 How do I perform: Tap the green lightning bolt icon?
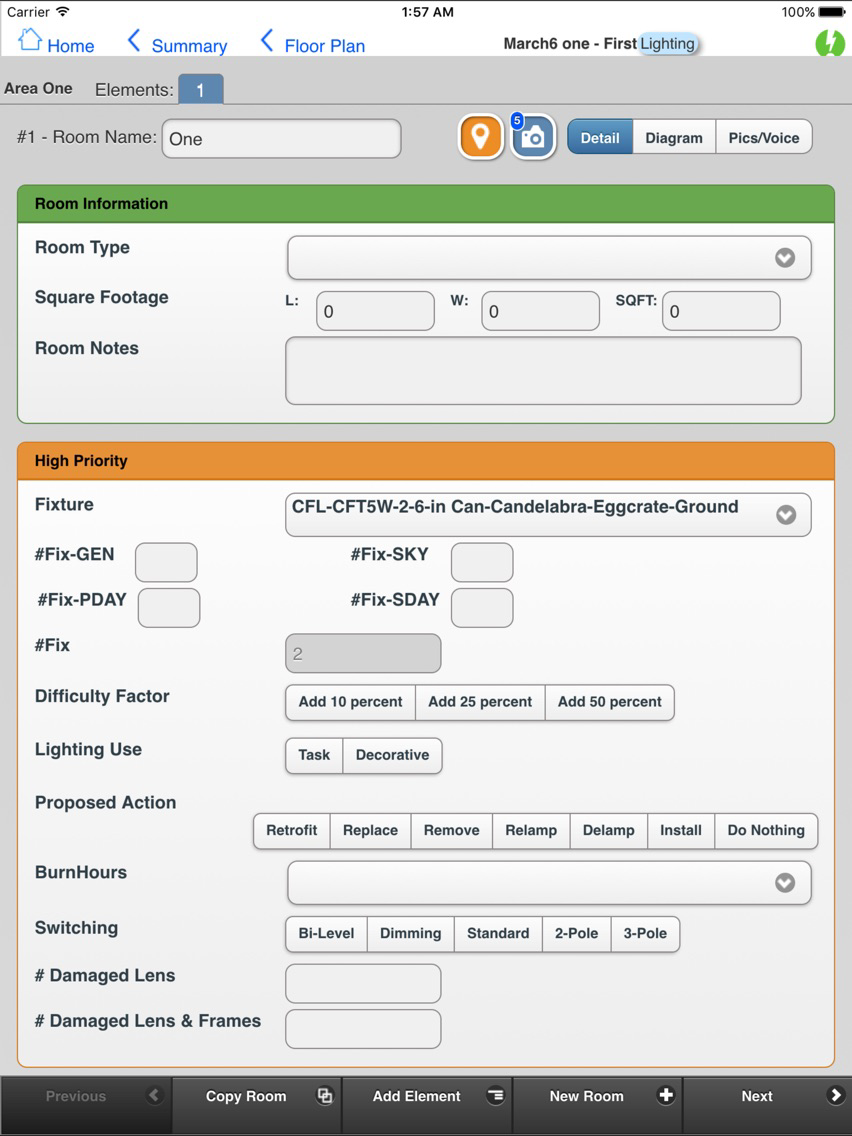pos(830,43)
